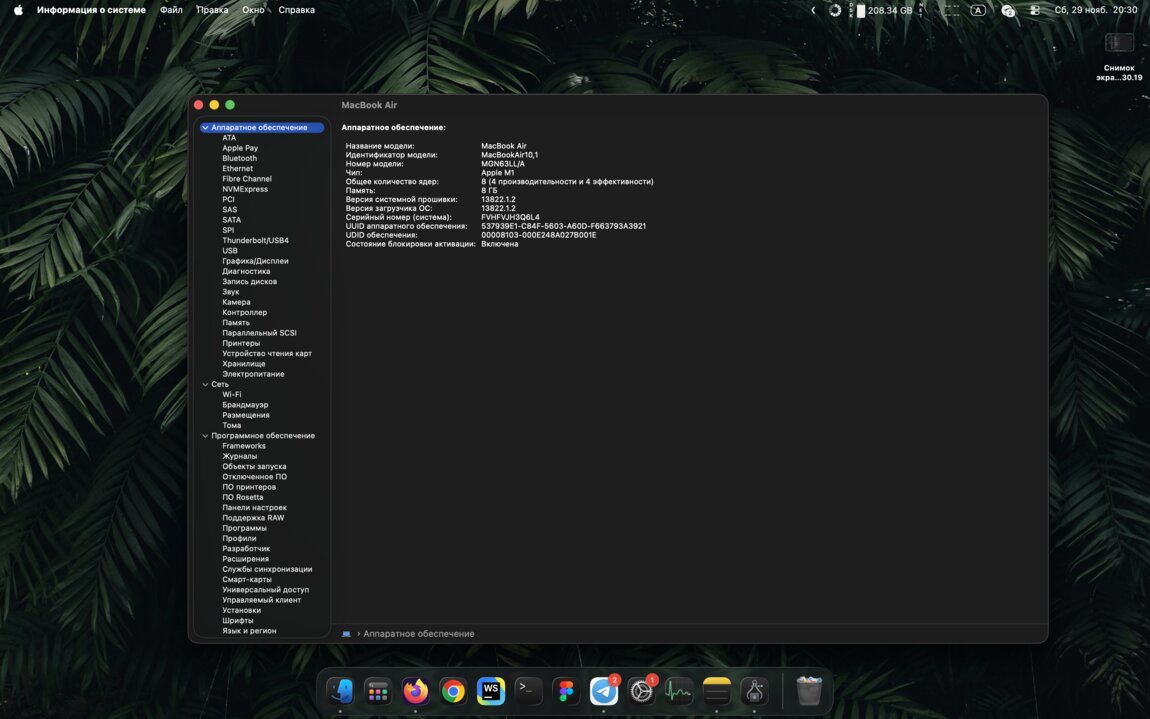The height and width of the screenshot is (719, 1150).
Task: Click Аппаратное обеспечение in bottom path bar
Action: [418, 634]
